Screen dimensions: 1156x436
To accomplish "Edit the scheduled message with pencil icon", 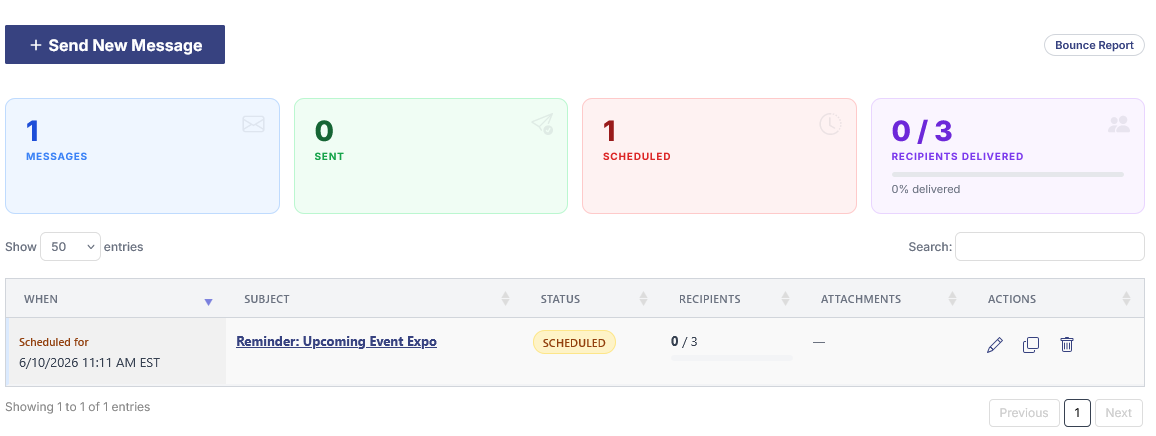I will tap(995, 345).
